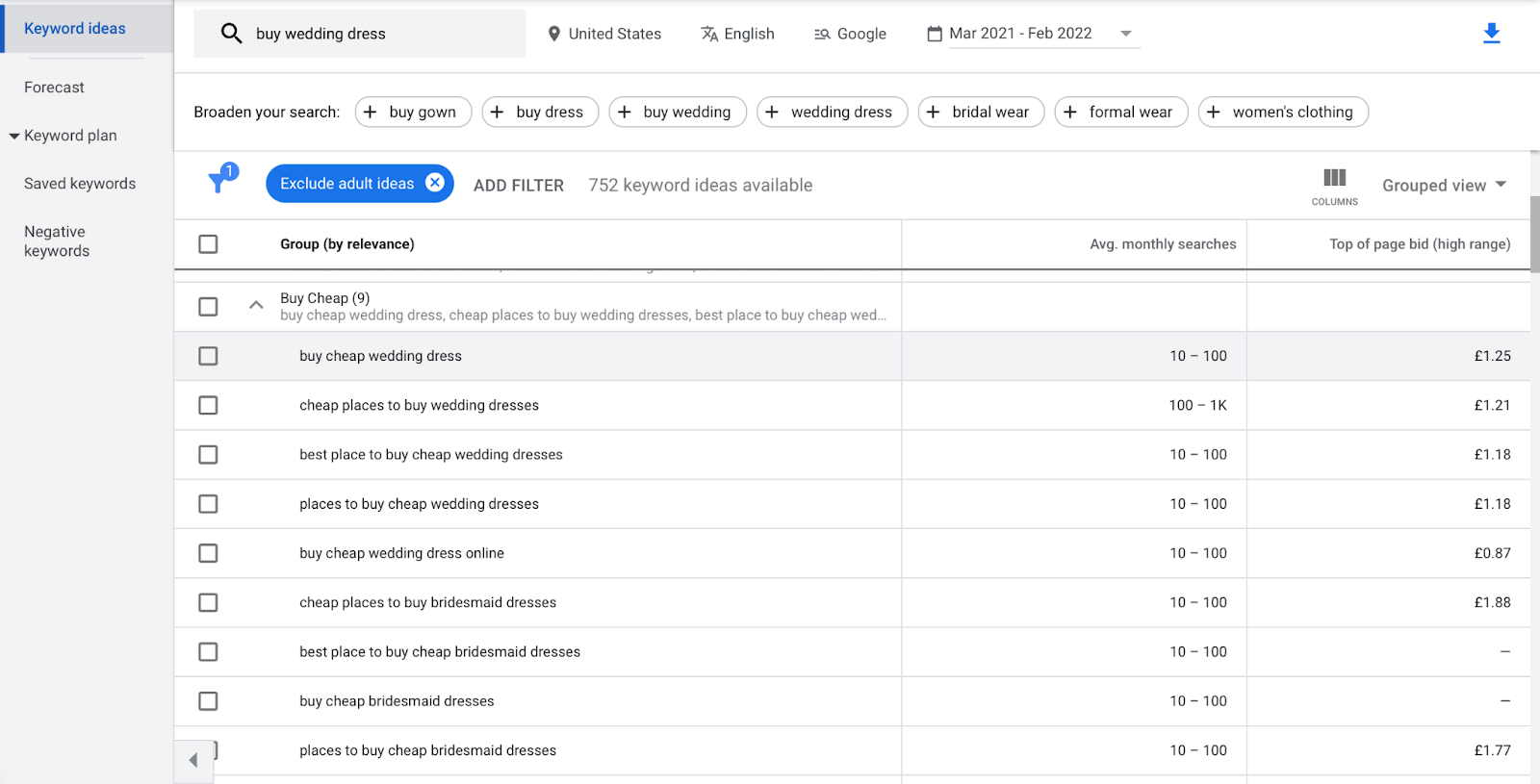Image resolution: width=1540 pixels, height=784 pixels.
Task: Open the date range dropdown arrow
Action: [x=1125, y=34]
